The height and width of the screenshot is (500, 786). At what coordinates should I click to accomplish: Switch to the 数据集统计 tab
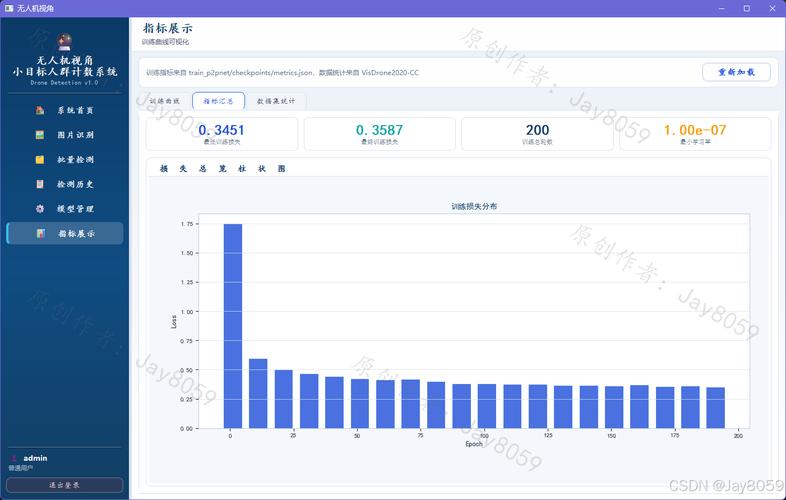pos(276,101)
